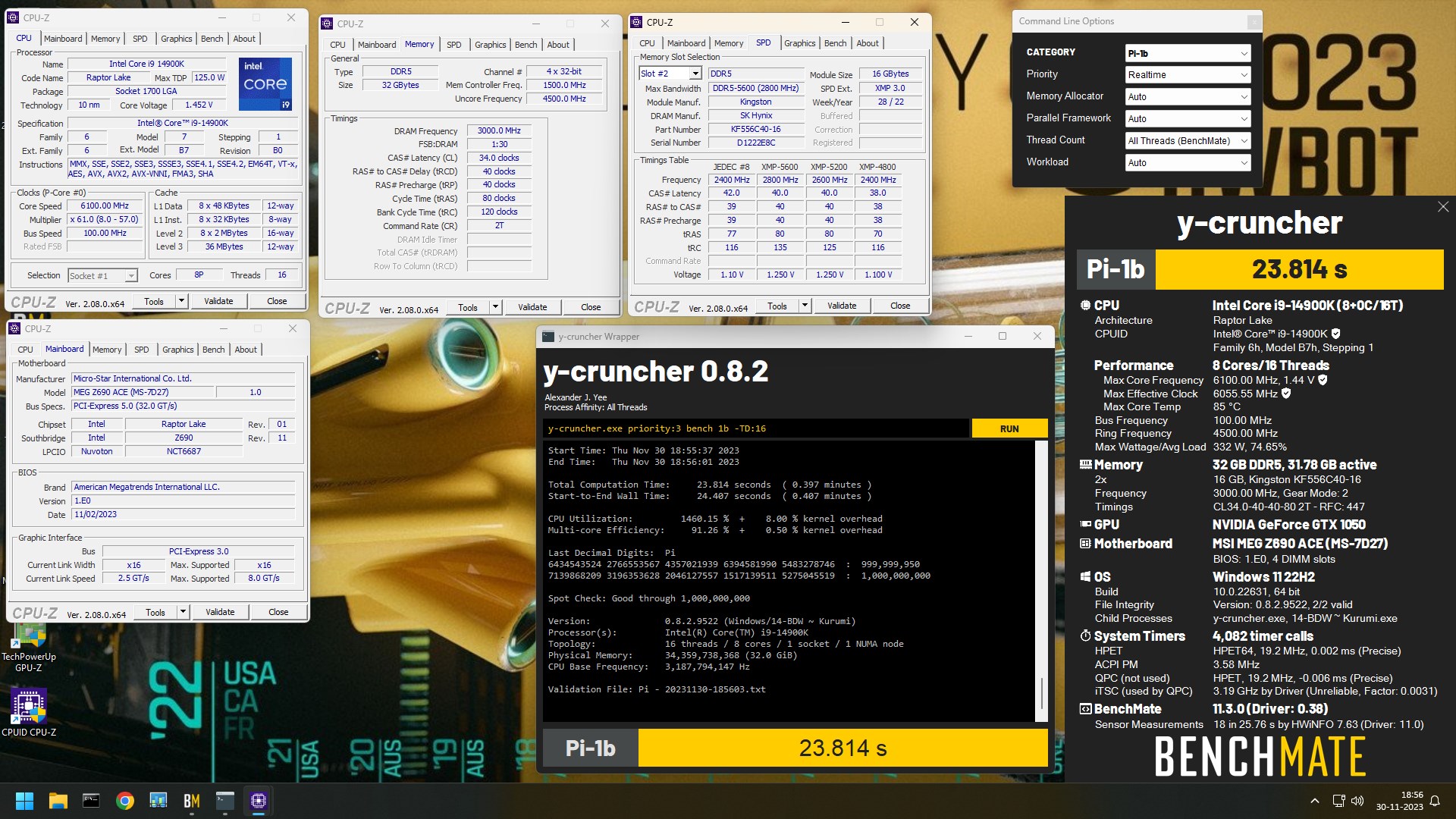Click the Model MEG Z690 ACE (MS-7D27) field
Viewport: 1456px width, 819px height.
tap(143, 393)
